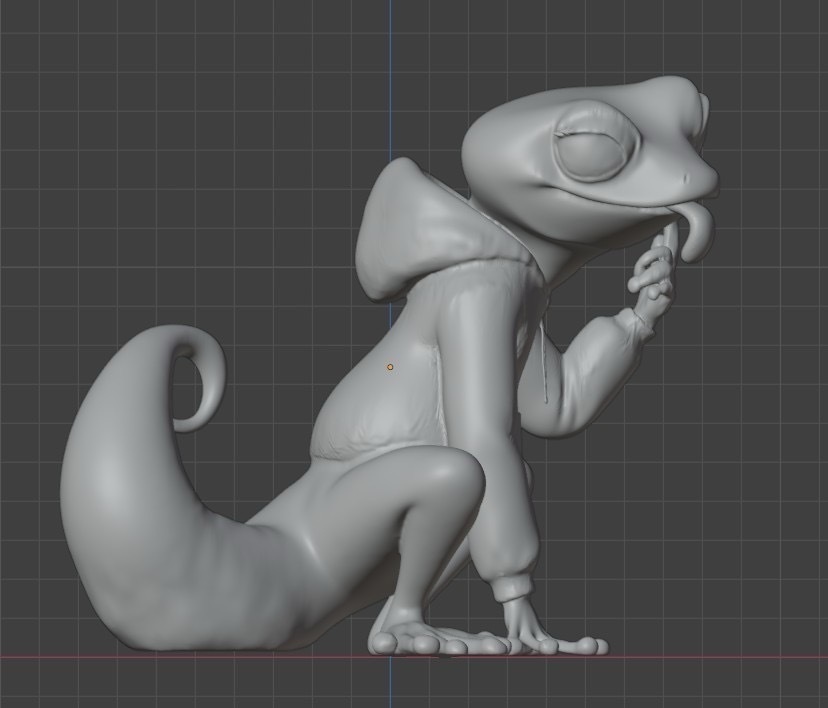Click an empty grid area left of model
Viewport: 828px width, 708px height.
100,200
